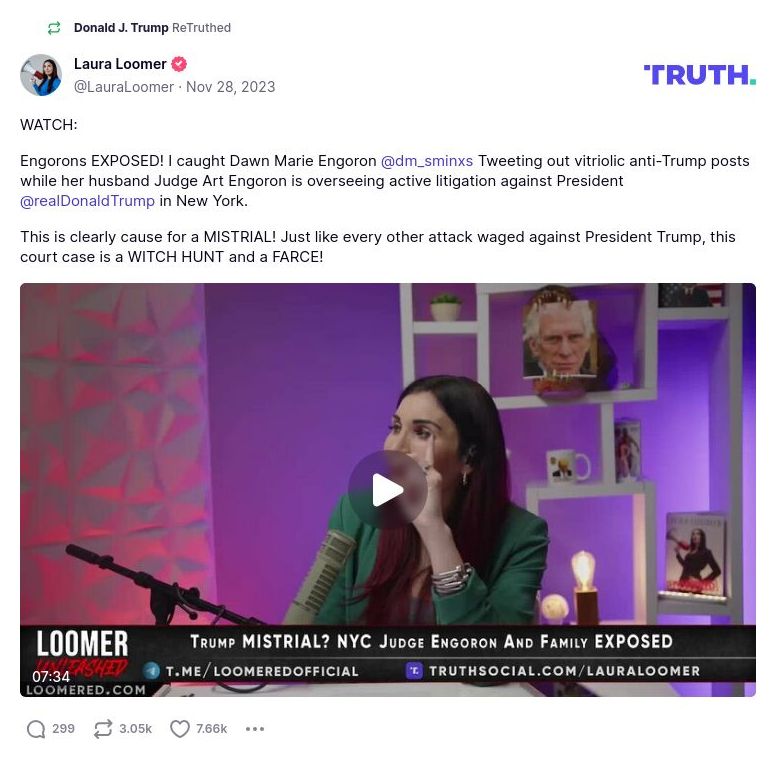The width and height of the screenshot is (777, 759).
Task: Open the TRUTH logo
Action: coord(700,75)
